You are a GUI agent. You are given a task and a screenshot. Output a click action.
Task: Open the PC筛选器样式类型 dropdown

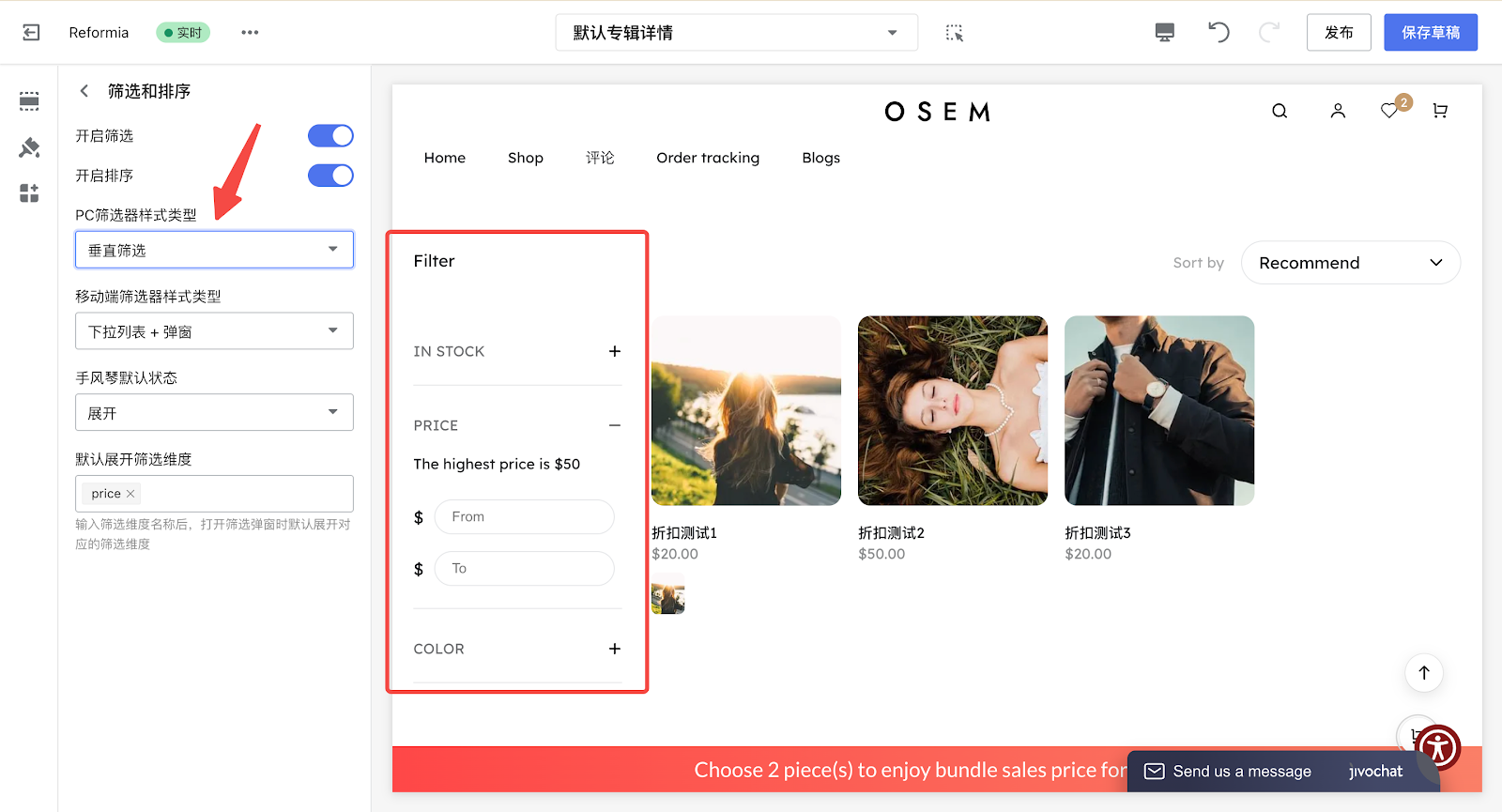click(x=214, y=250)
